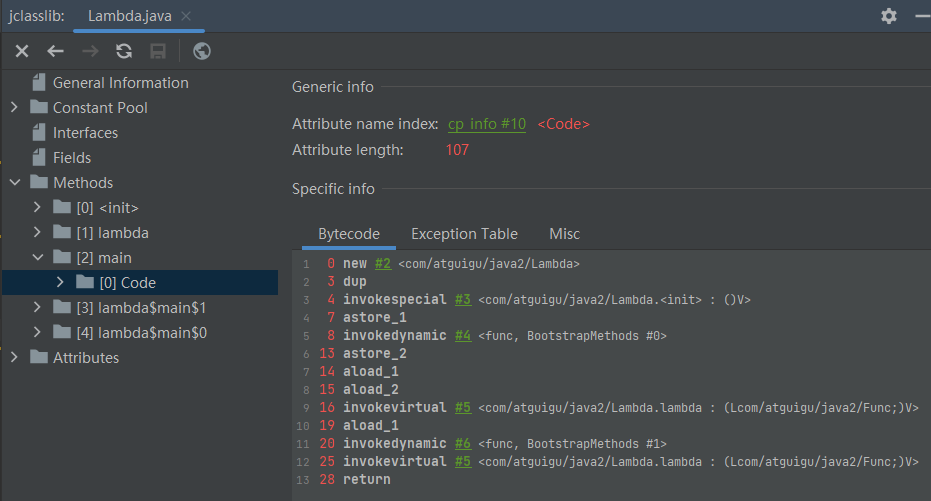
Task: Switch to the Bytecode tab
Action: pos(349,234)
